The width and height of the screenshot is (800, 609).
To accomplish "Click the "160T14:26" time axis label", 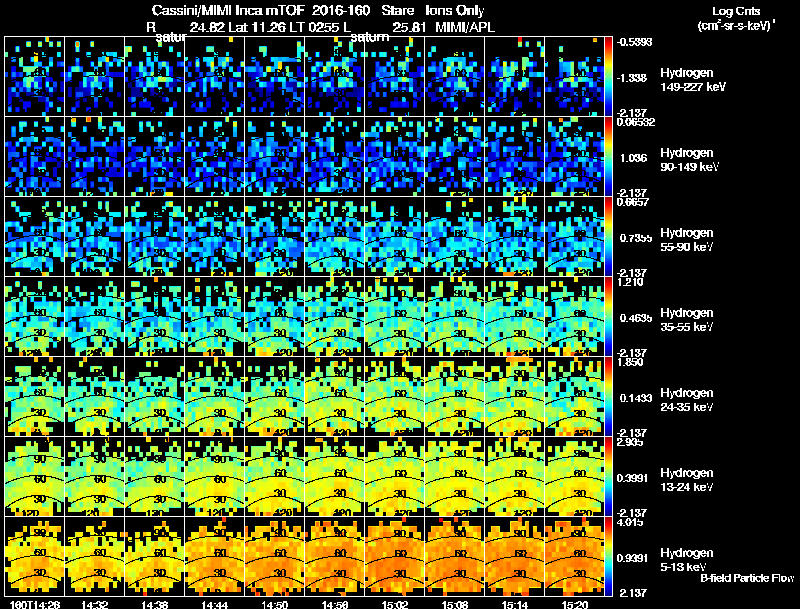I will click(x=35, y=605).
